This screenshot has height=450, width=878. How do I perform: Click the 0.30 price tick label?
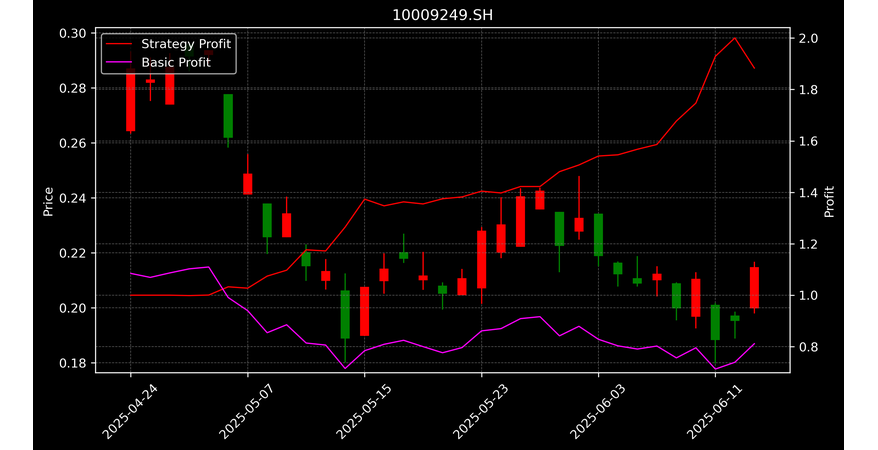coord(73,34)
